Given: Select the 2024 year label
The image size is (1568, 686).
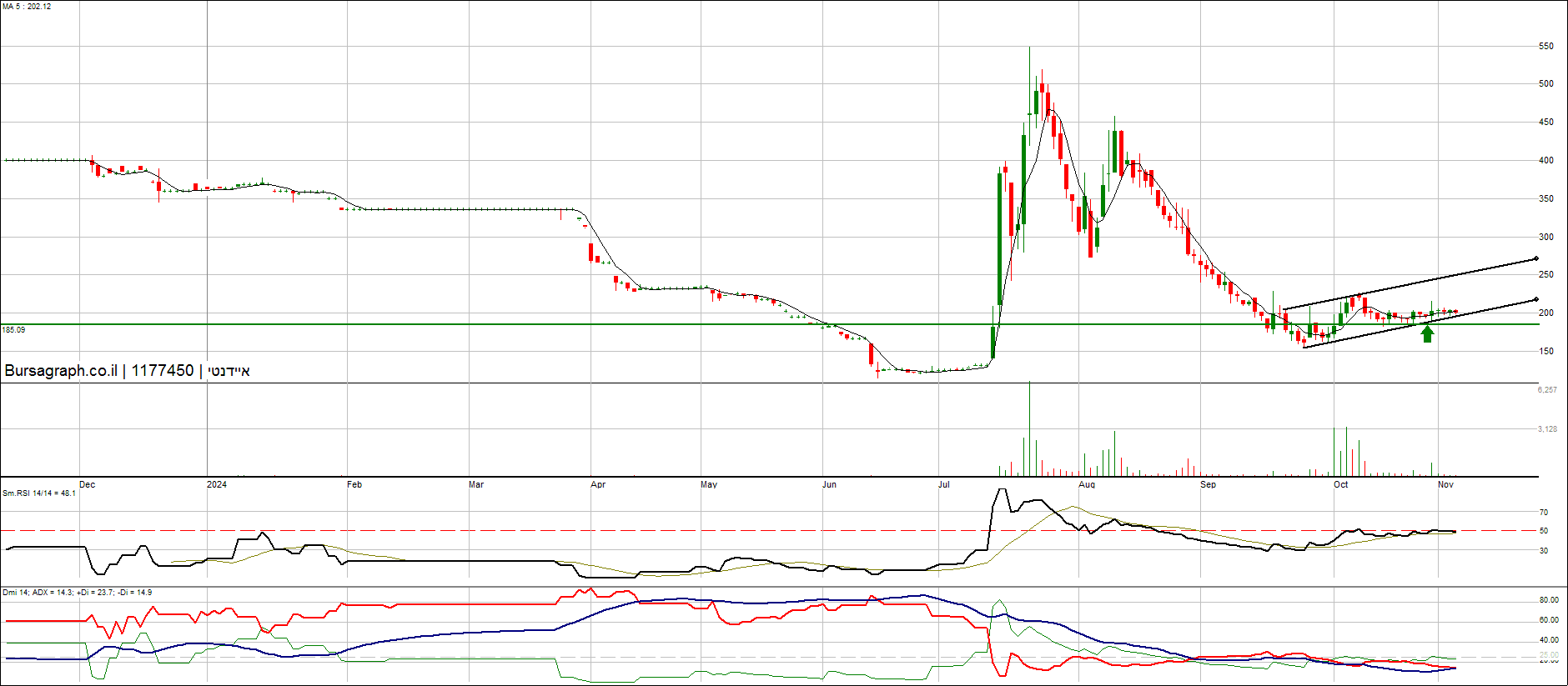Looking at the screenshot, I should 217,484.
